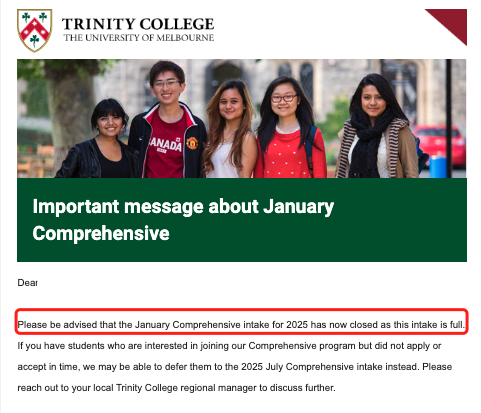The width and height of the screenshot is (481, 413).
Task: Click the red-outlined intake closed sentence
Action: tap(241, 324)
